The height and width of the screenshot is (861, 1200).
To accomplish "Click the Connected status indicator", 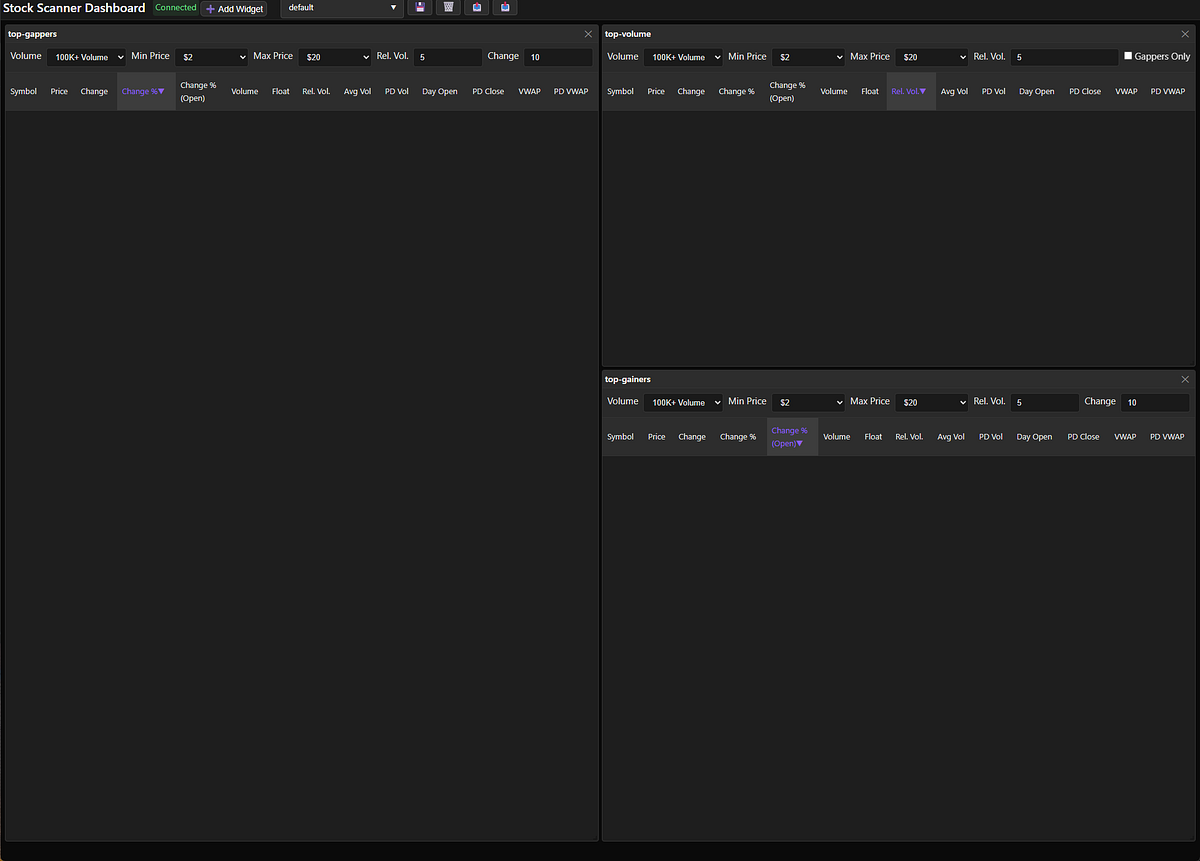I will (x=176, y=8).
